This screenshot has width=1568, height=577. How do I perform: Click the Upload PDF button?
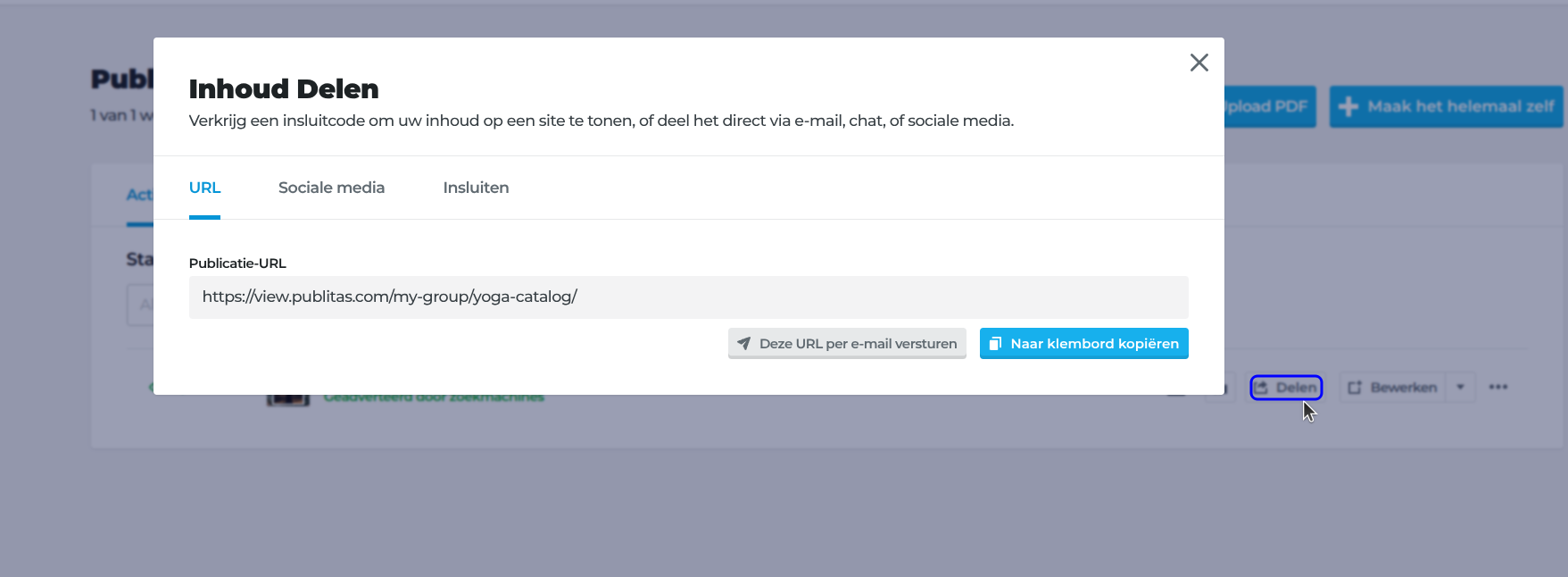[1270, 107]
